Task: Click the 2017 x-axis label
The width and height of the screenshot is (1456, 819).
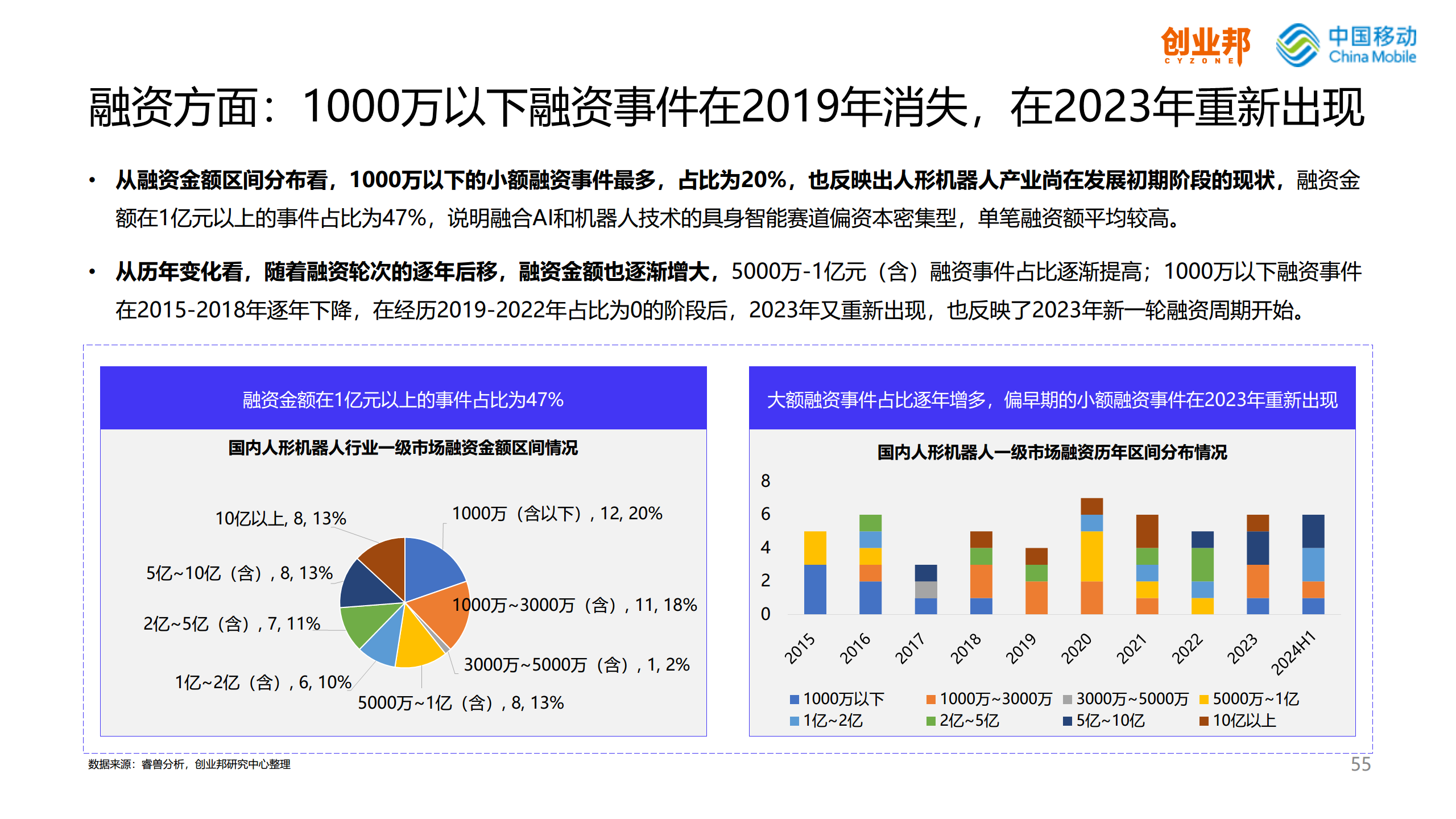Action: [910, 648]
